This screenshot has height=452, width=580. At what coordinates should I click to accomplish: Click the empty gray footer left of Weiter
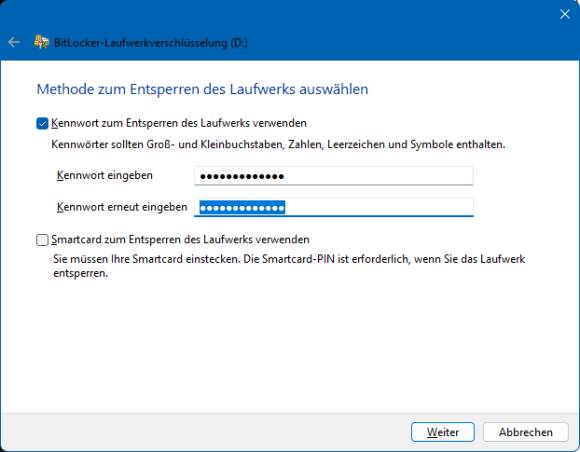[x=203, y=432]
